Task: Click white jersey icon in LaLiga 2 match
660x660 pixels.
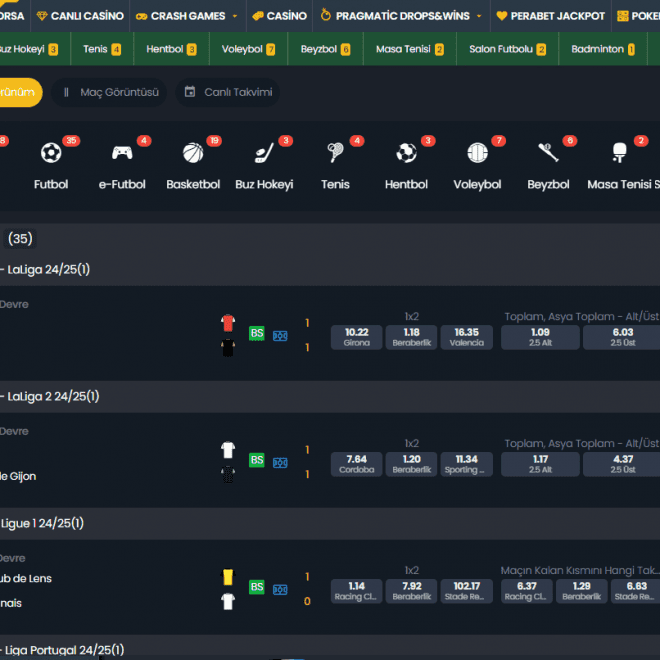Action: [x=228, y=450]
